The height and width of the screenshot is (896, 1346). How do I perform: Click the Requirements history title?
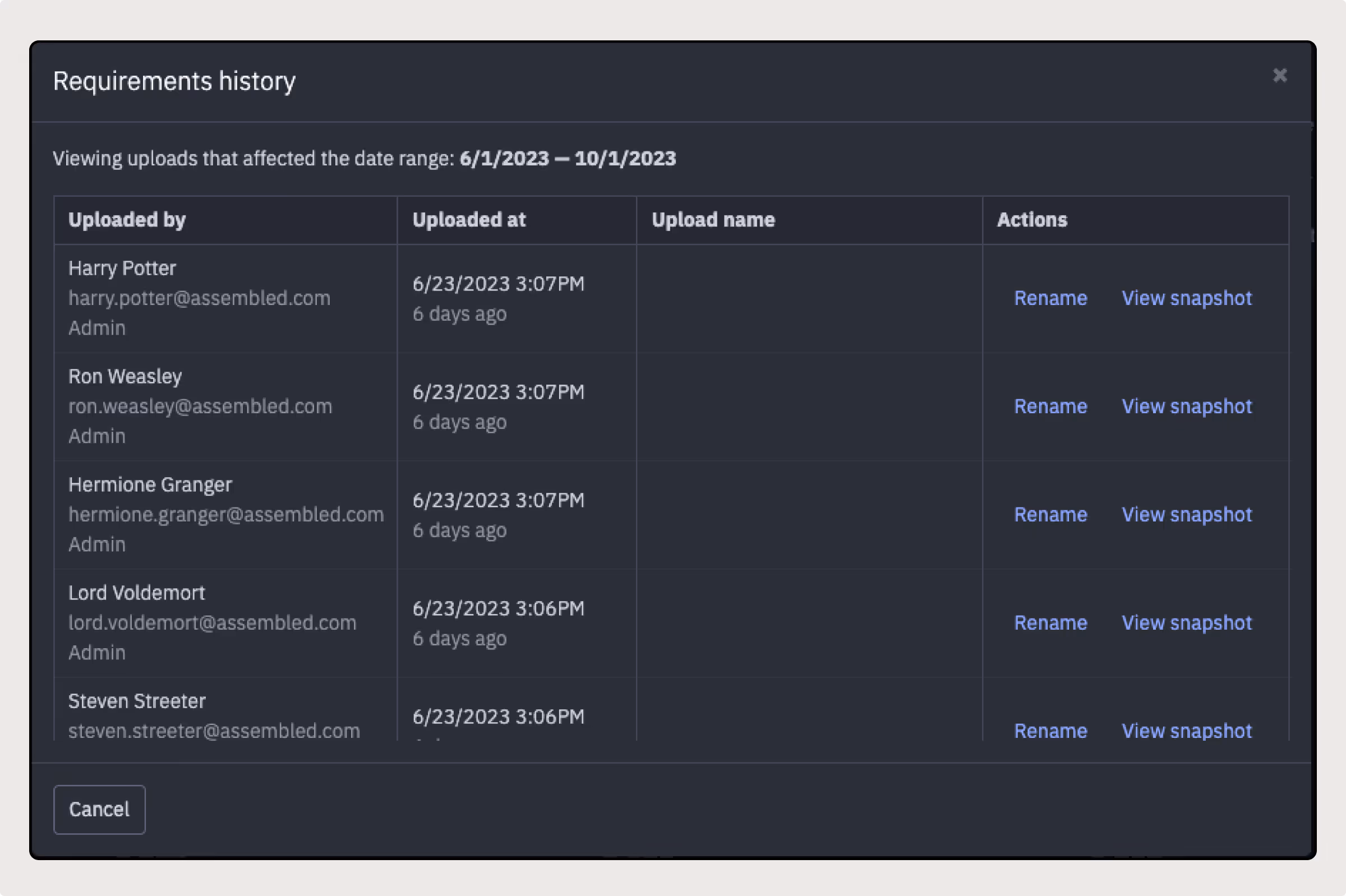[174, 81]
